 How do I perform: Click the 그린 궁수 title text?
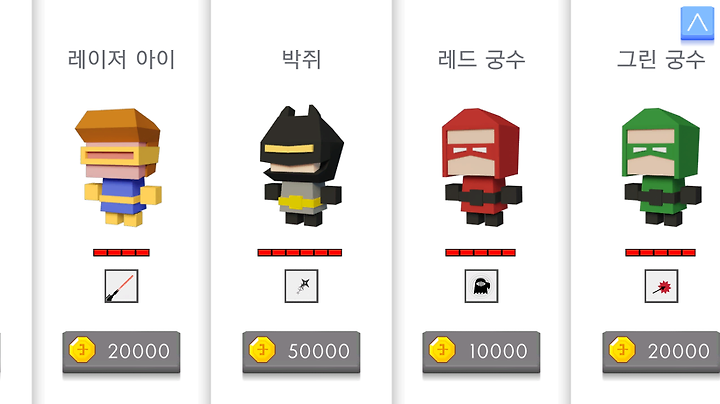coord(661,60)
